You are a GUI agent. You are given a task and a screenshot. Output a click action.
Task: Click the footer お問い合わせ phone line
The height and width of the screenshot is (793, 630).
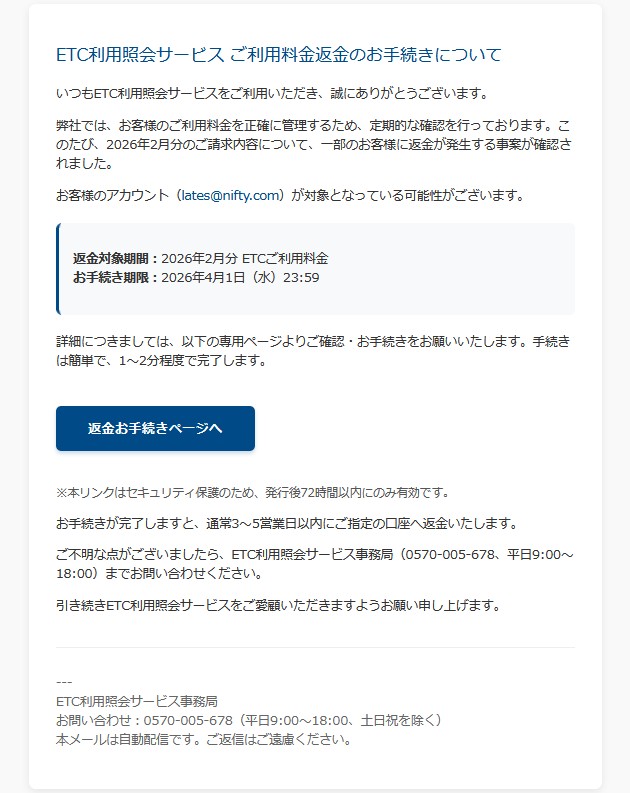coord(249,721)
